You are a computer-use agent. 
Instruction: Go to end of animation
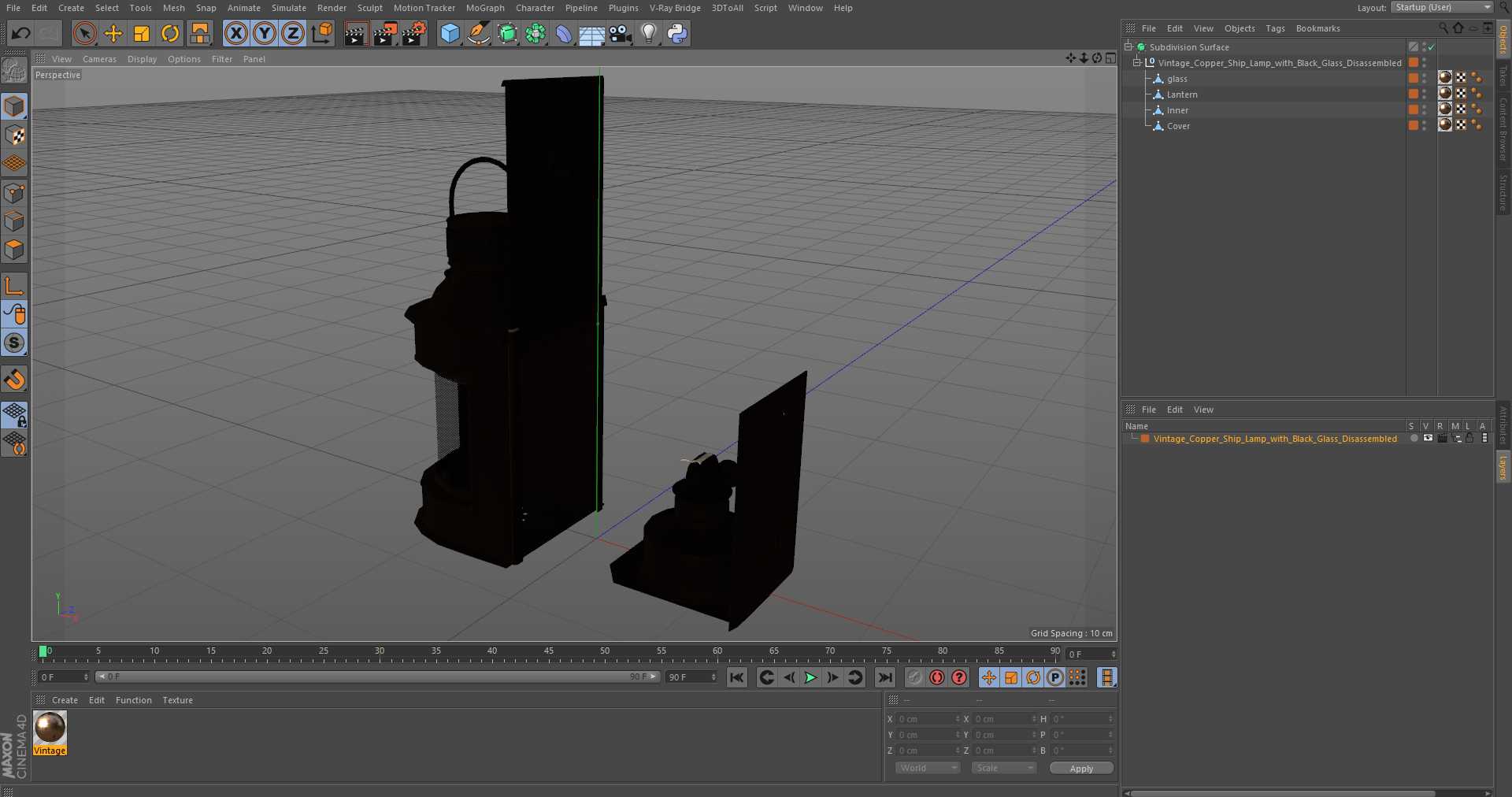pos(886,677)
